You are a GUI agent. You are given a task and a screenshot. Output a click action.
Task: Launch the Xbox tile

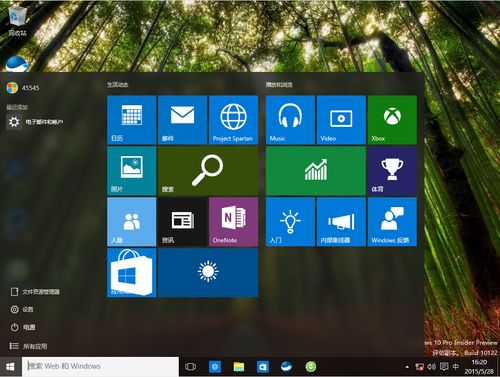(392, 120)
